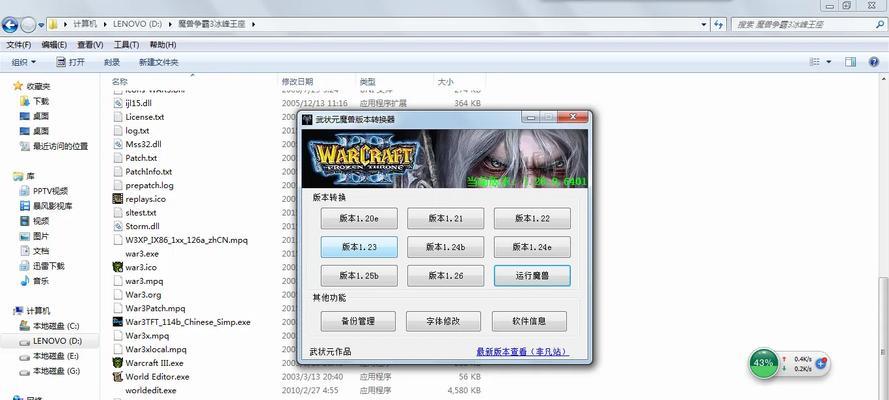Select 计算机 in the address breadcrumb
The height and width of the screenshot is (400, 889).
coord(85,24)
